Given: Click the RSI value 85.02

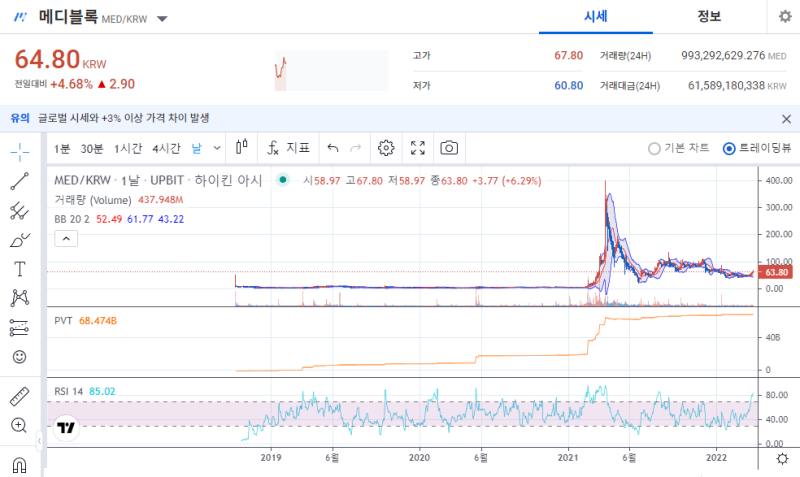Looking at the screenshot, I should (x=102, y=392).
